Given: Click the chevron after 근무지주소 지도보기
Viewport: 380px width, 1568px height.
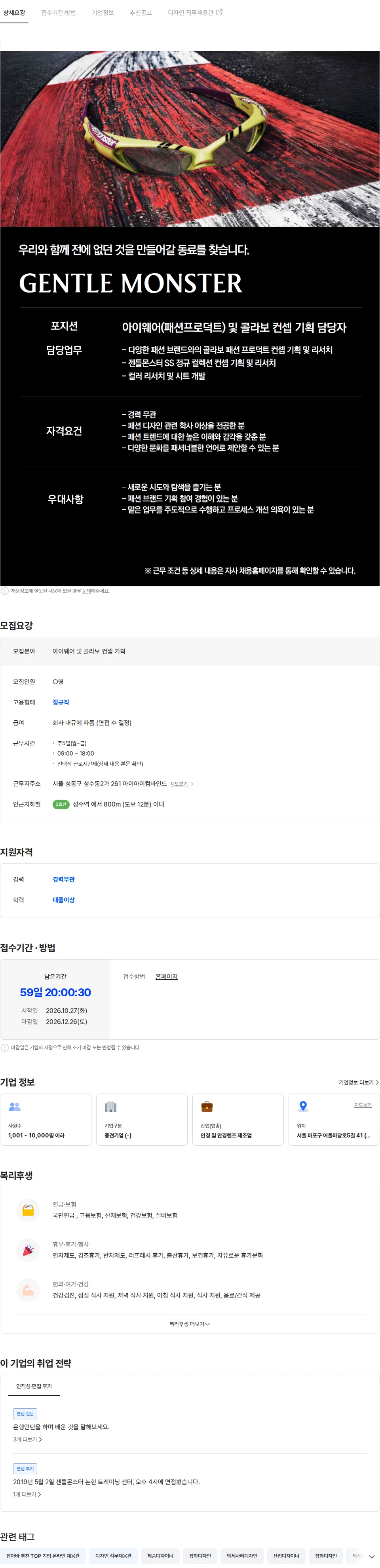Looking at the screenshot, I should point(192,783).
